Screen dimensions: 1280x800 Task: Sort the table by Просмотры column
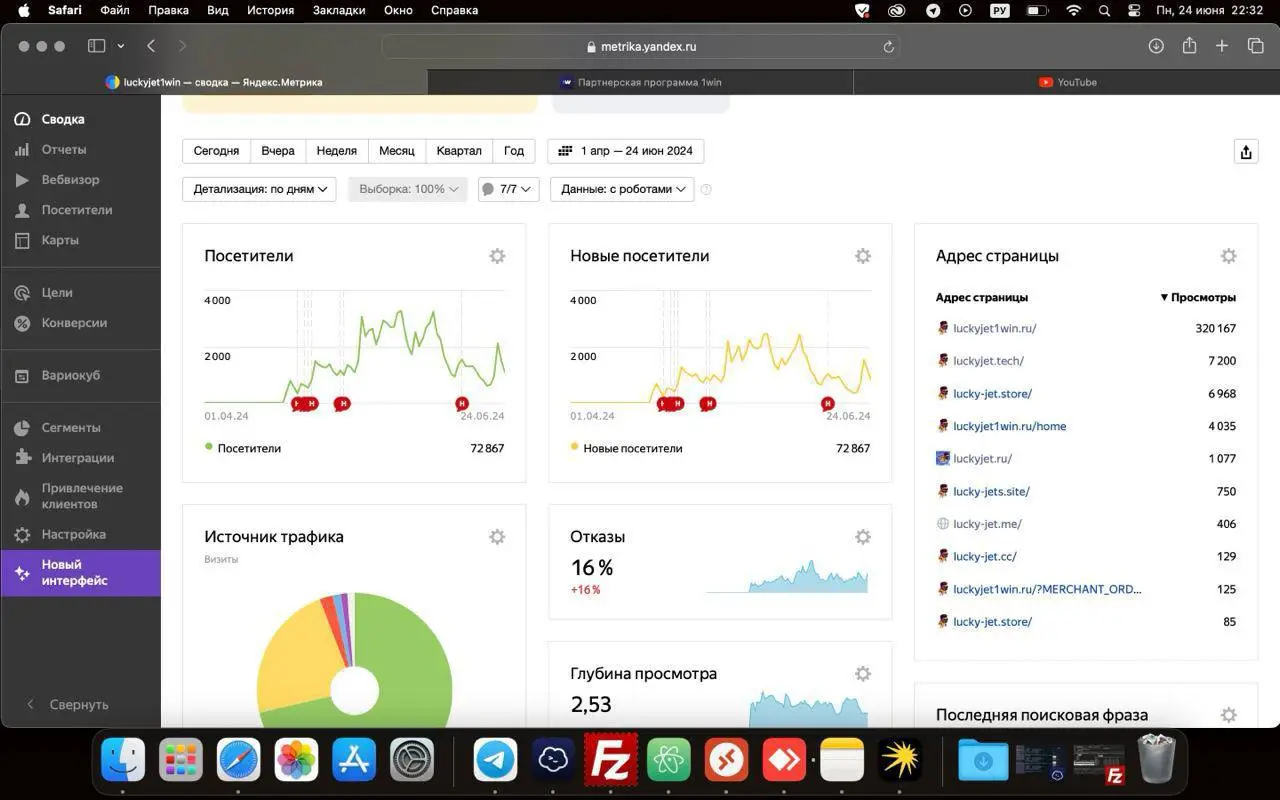click(x=1198, y=297)
